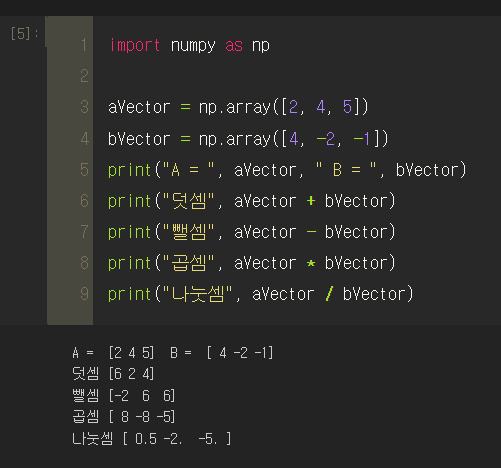Viewport: 501px width, 468px height.
Task: Click line number 3 in the gutter
Action: [84, 107]
